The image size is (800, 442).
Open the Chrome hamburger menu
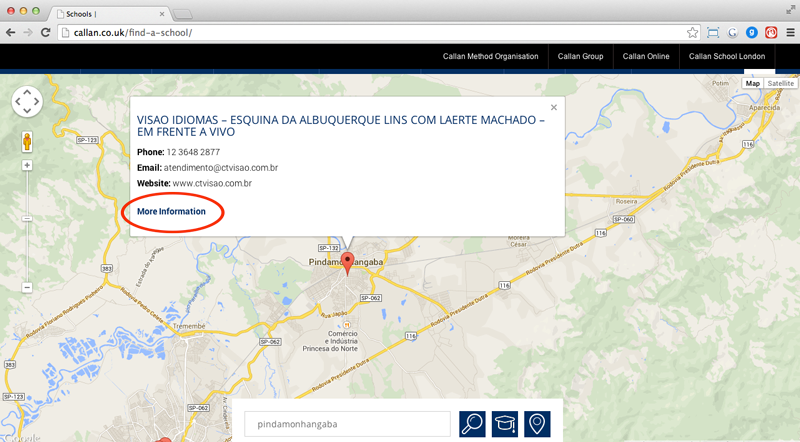tap(790, 33)
